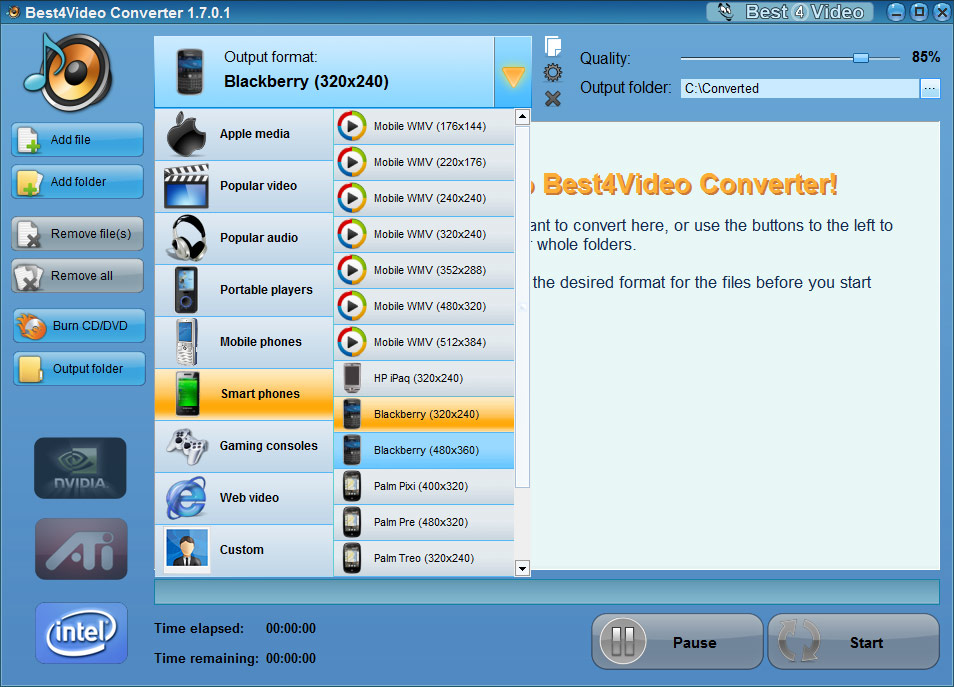Click the Blackberry phone icon in Output format header

(190, 72)
